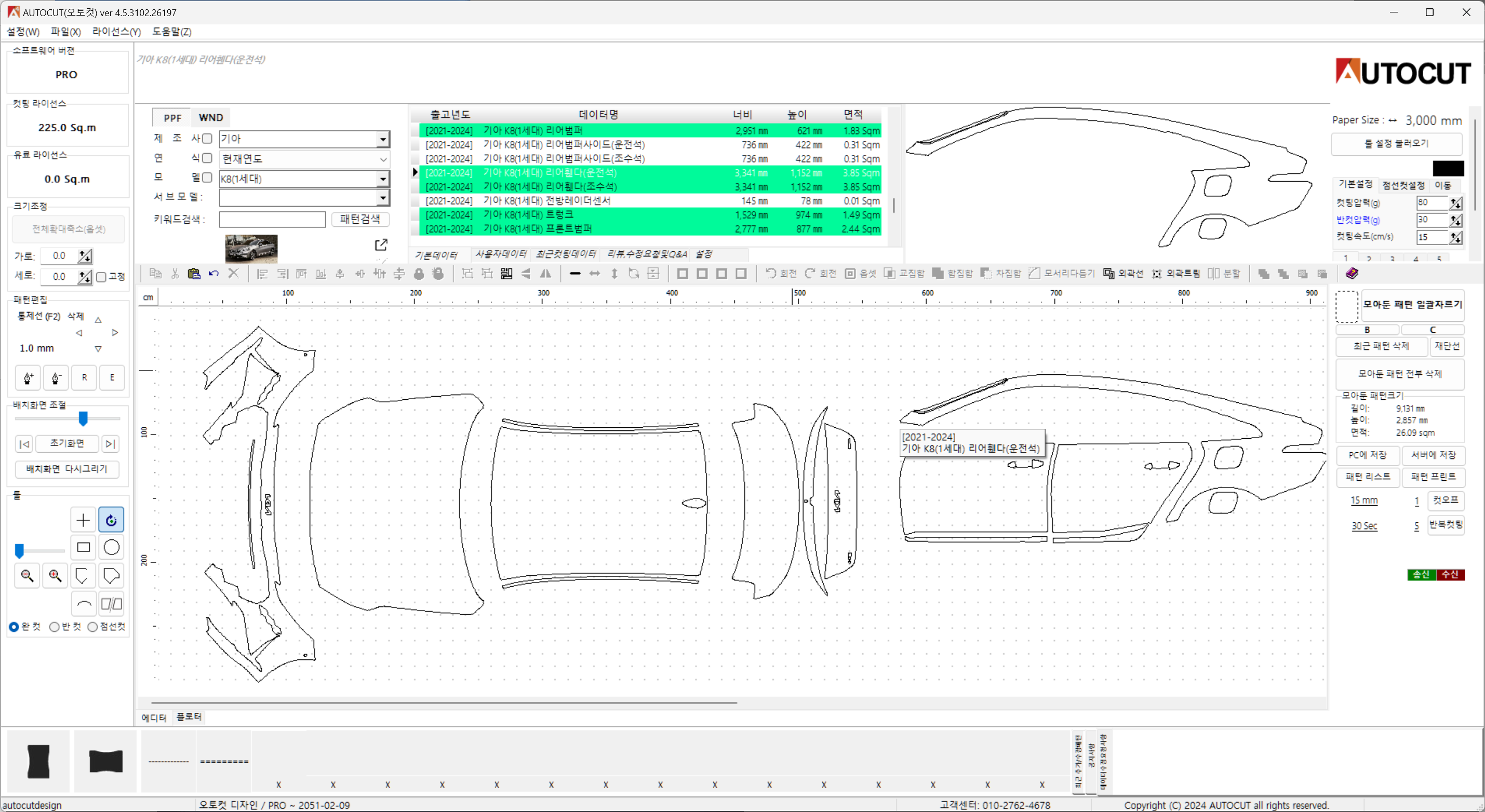The height and width of the screenshot is (812, 1485).
Task: Expand the 연식 dropdown 현재연도
Action: click(x=382, y=158)
